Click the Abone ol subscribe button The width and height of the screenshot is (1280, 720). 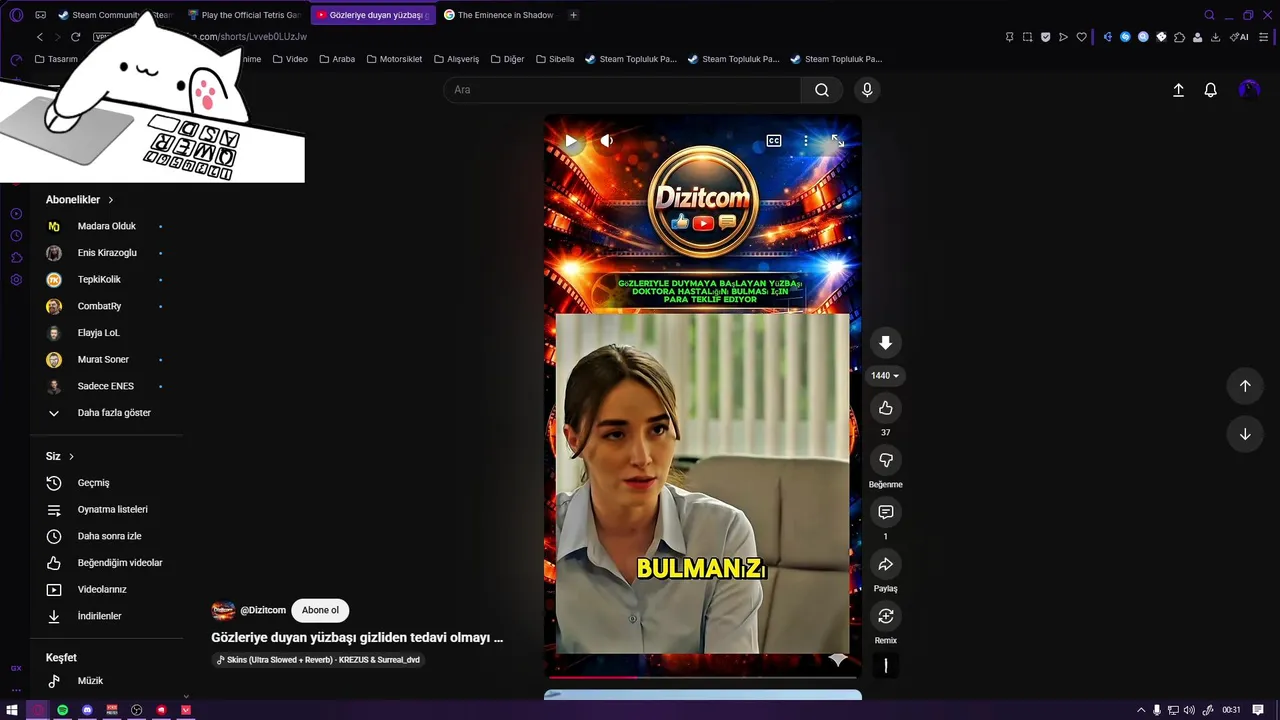[x=320, y=610]
